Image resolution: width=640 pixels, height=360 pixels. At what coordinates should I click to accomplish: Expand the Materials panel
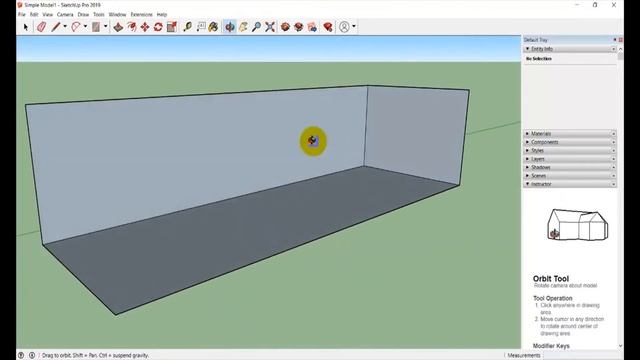coord(527,133)
